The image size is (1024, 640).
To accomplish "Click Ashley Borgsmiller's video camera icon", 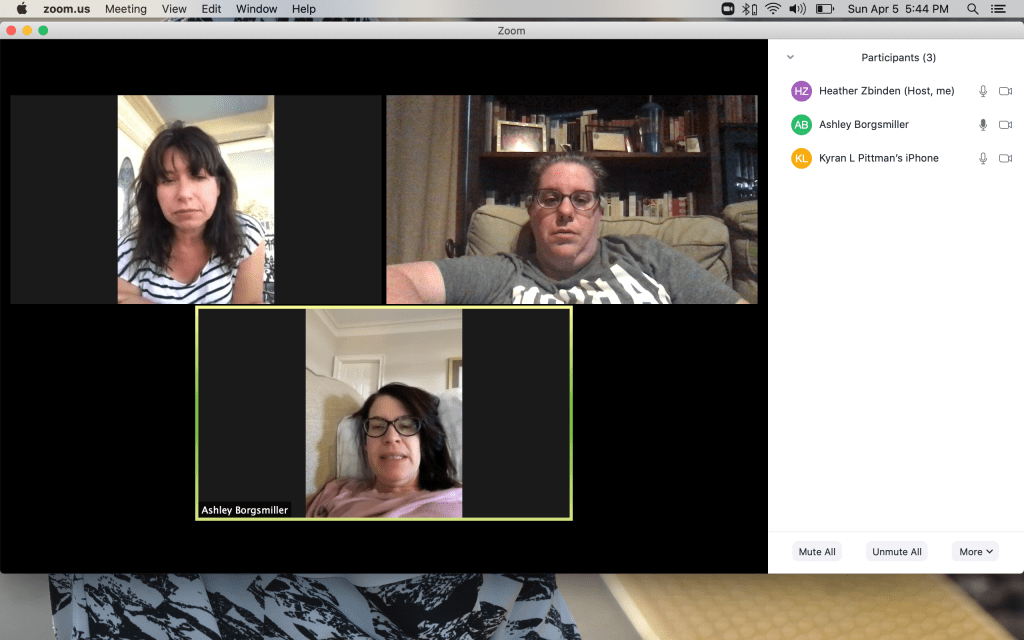I will (1005, 125).
